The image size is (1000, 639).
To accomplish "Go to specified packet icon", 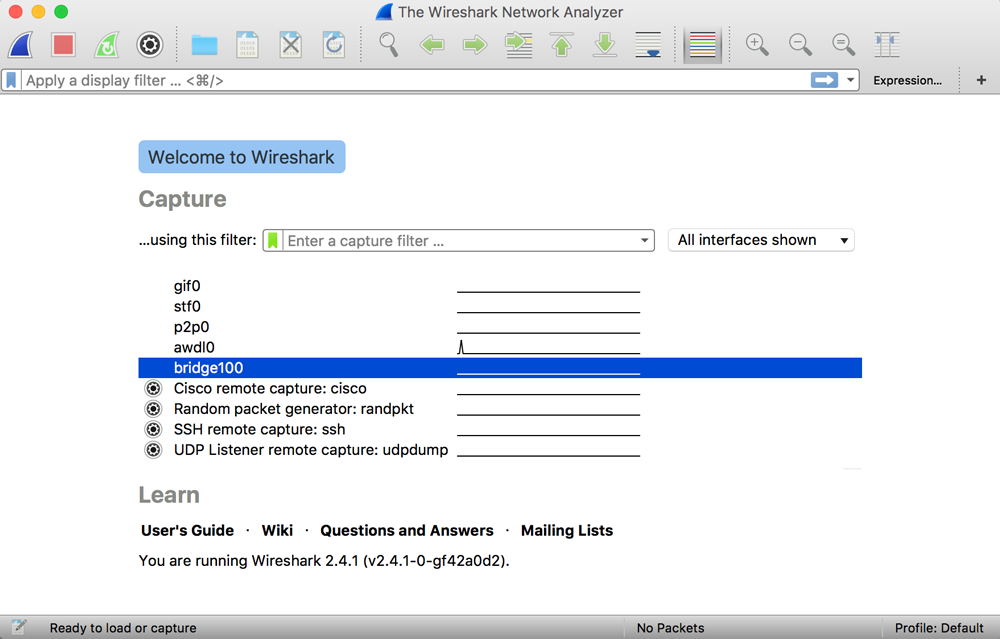I will click(x=518, y=45).
